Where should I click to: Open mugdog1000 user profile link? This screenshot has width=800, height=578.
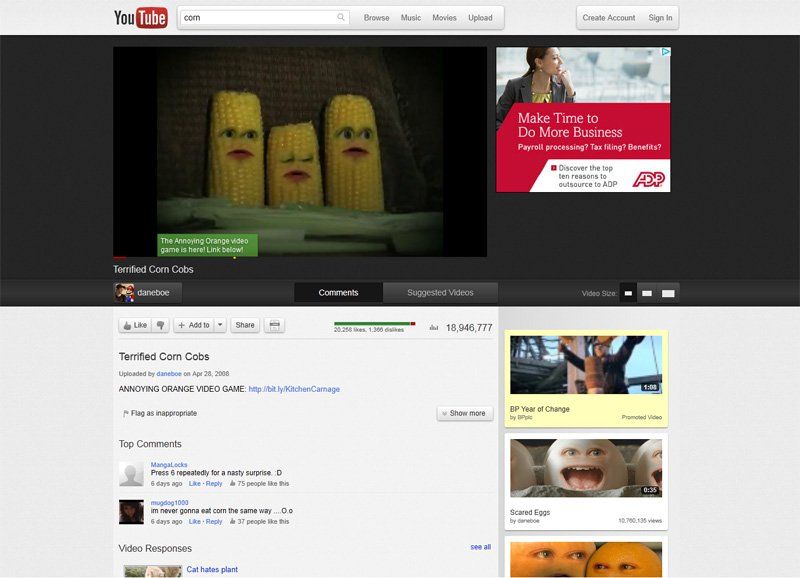(x=169, y=502)
